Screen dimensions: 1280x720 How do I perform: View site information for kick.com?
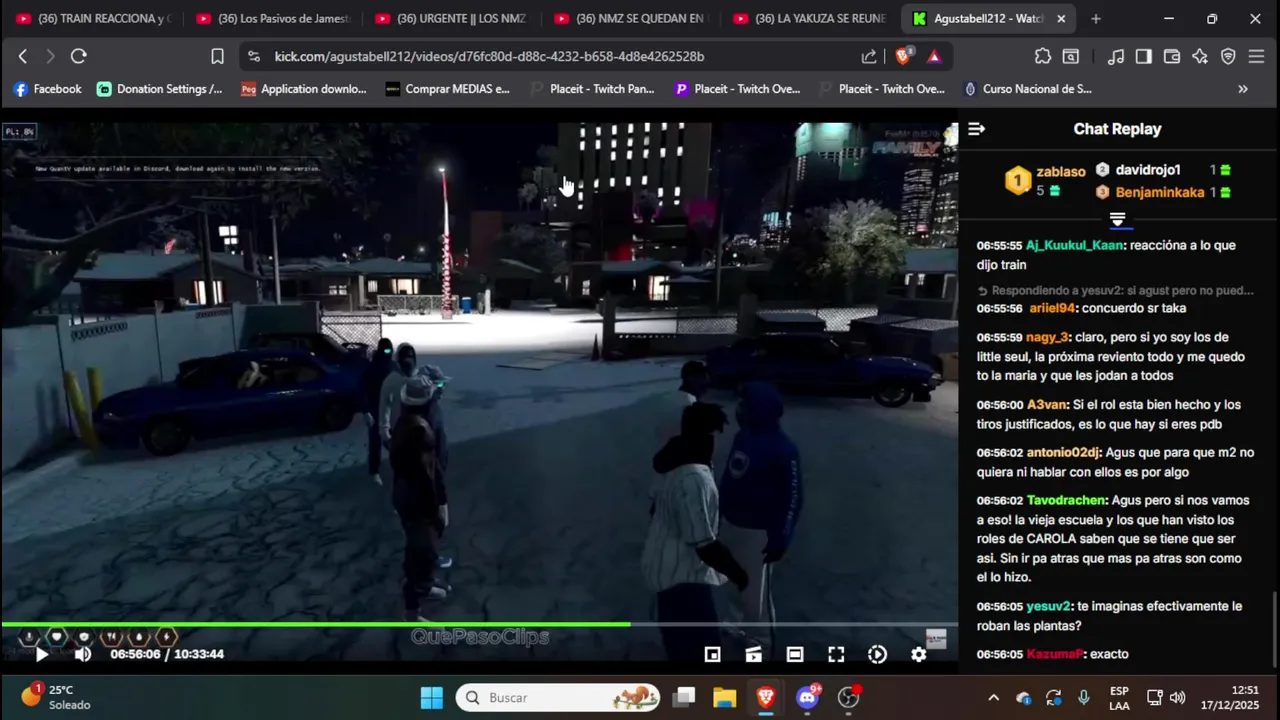coord(253,57)
